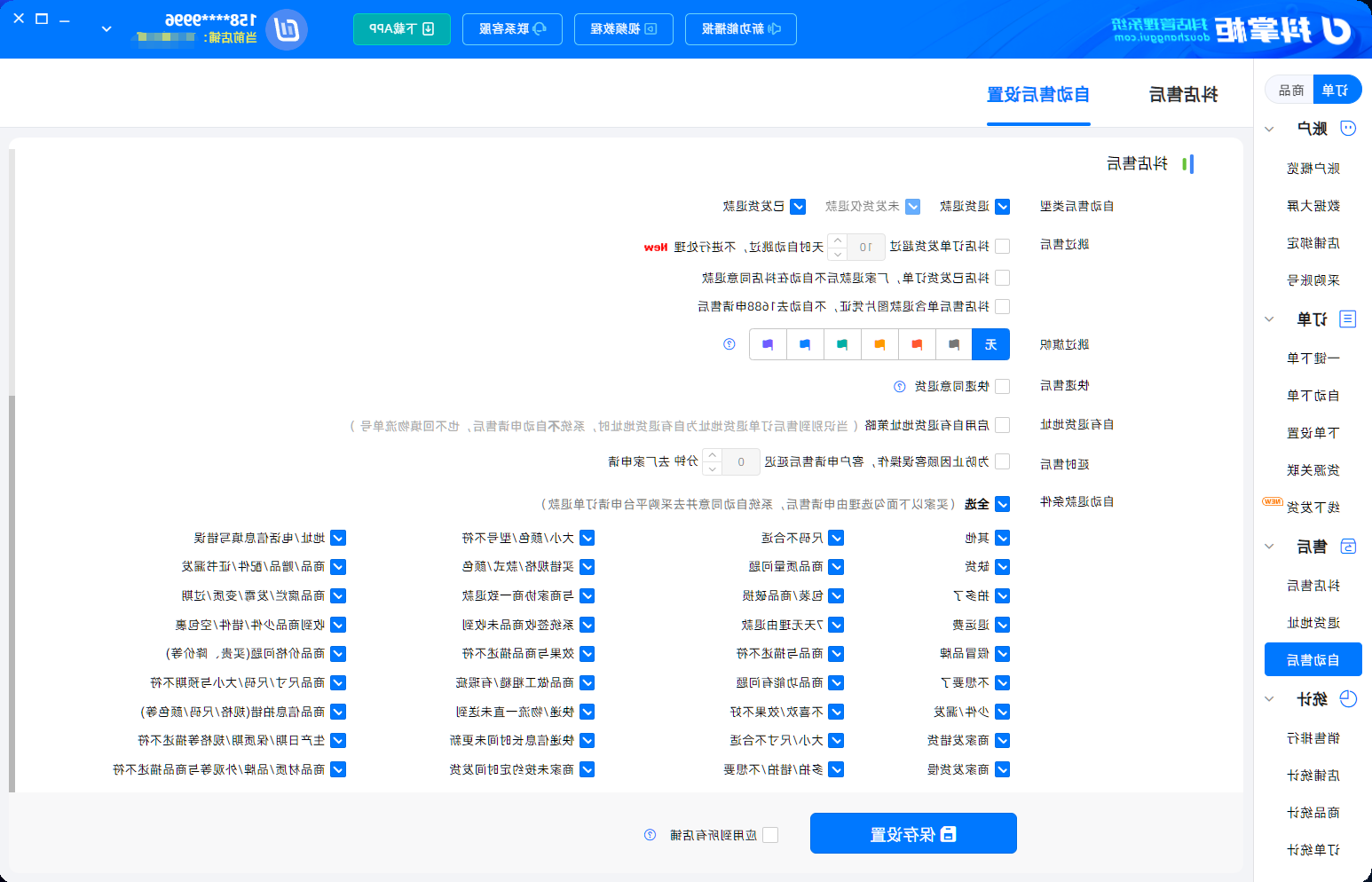Screen dimensions: 1372x882
Task: Collapse the 账户 sidebar section chevron
Action: click(1269, 130)
